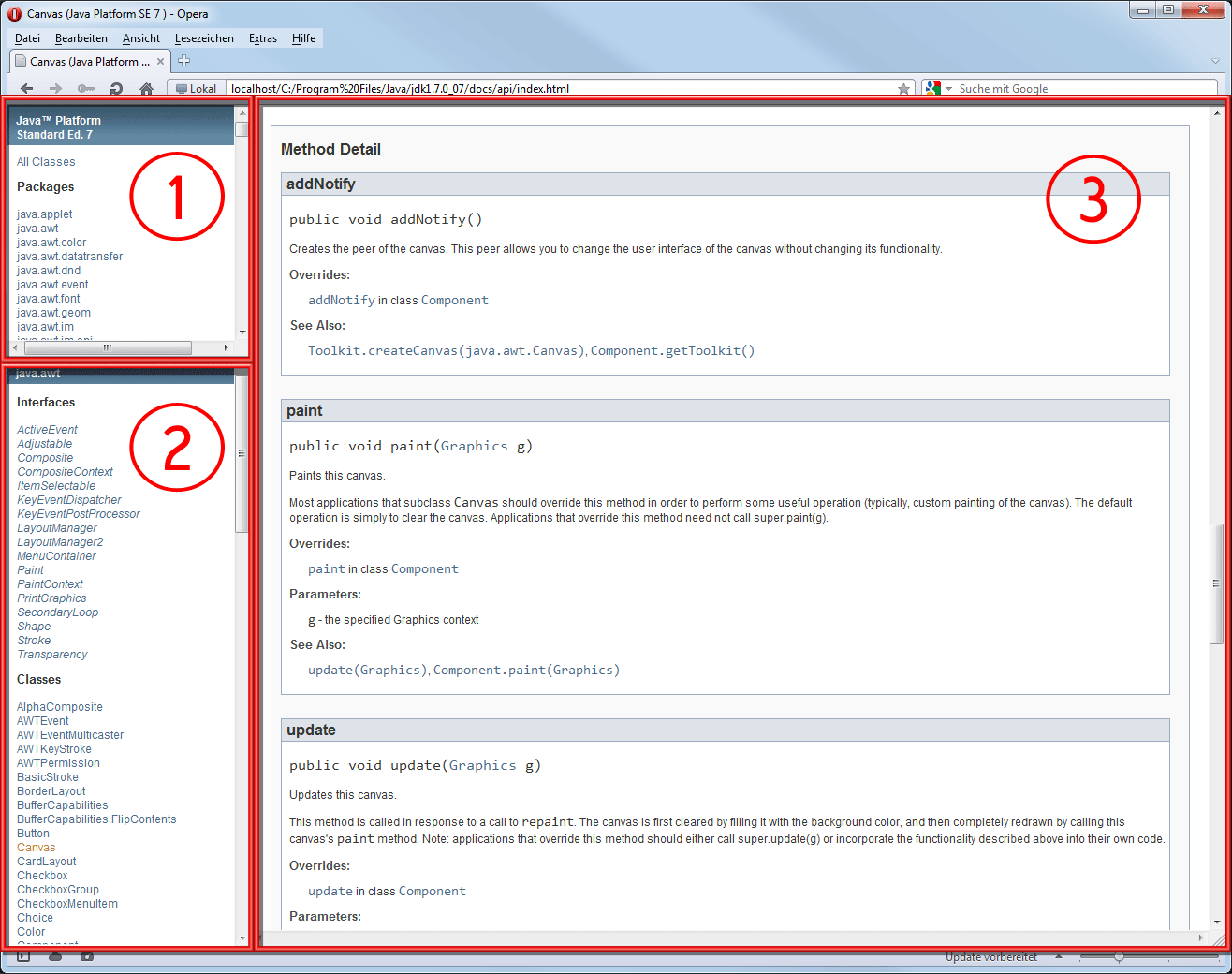Select the java.awt.event package
The height and width of the screenshot is (974, 1232).
coord(52,285)
